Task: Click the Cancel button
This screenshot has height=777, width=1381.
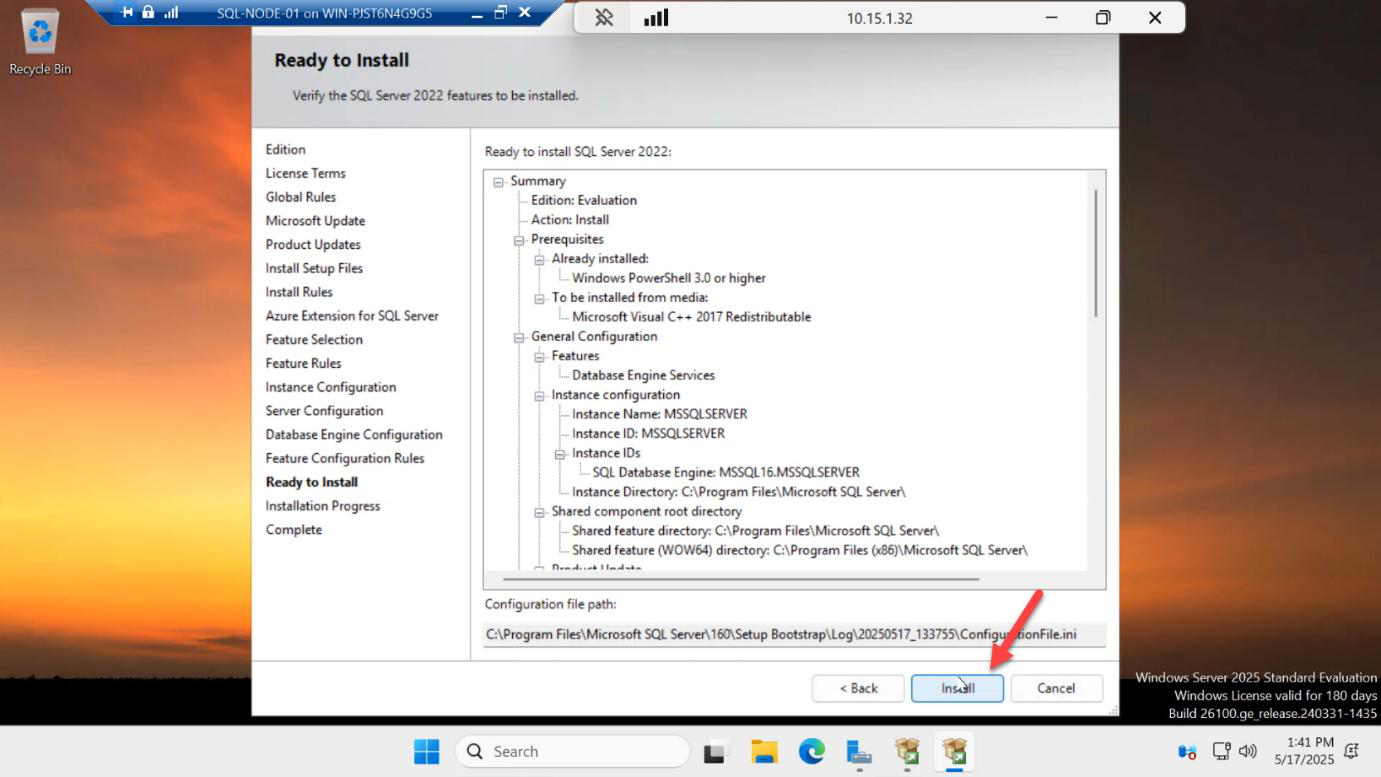Action: point(1056,688)
